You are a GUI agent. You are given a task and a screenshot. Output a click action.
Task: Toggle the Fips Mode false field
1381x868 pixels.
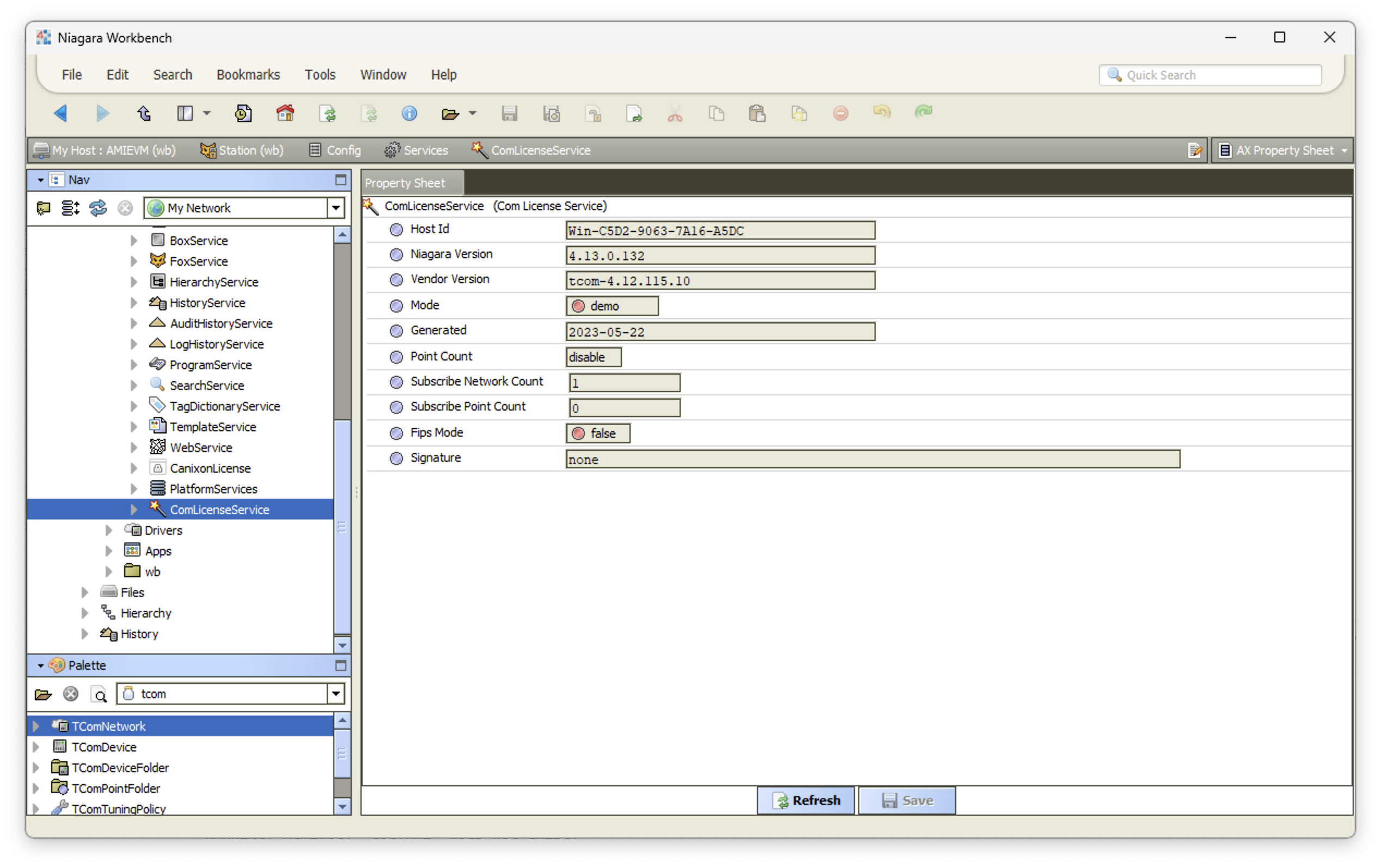(x=597, y=433)
